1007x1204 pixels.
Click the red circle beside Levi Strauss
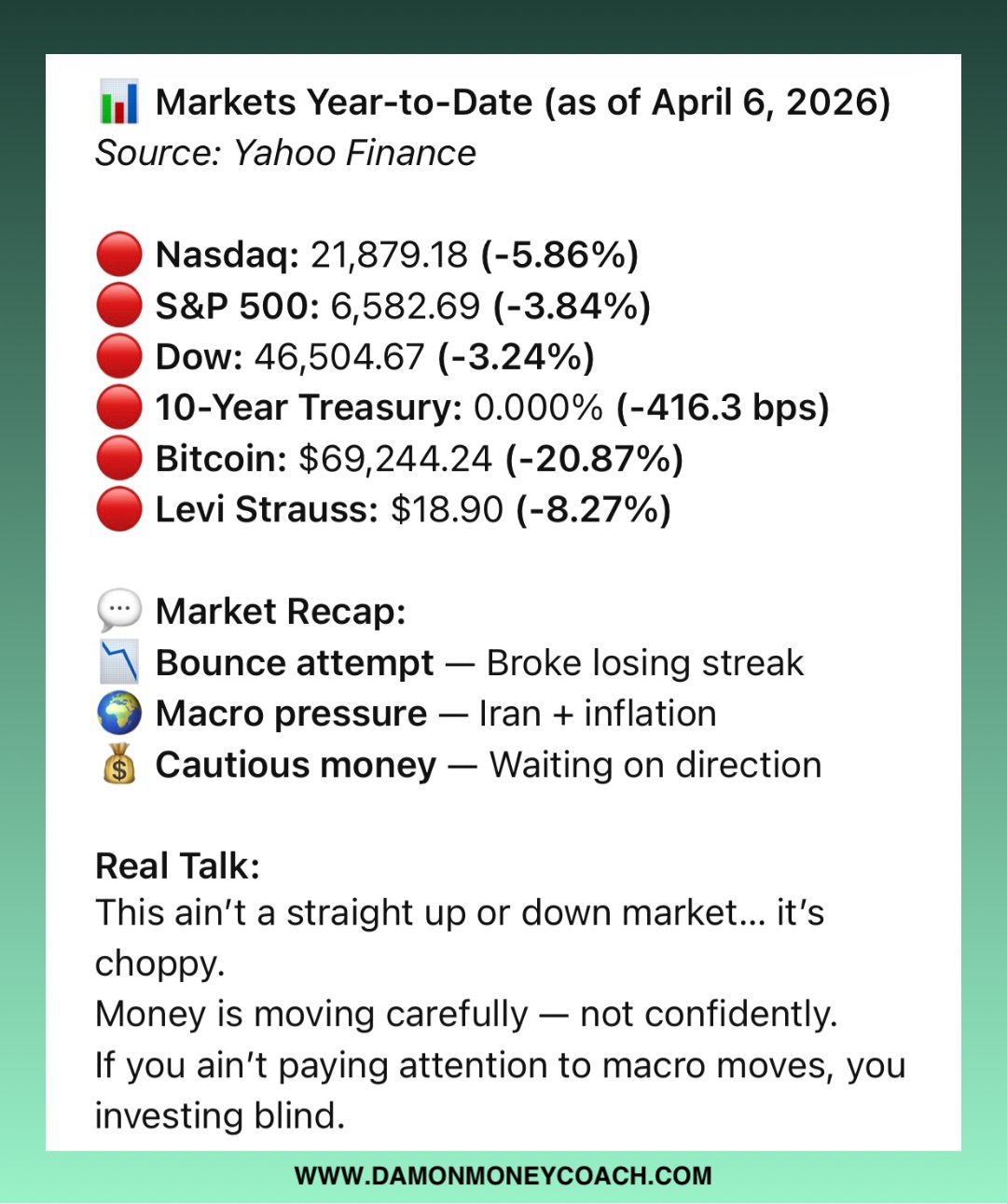click(x=119, y=509)
